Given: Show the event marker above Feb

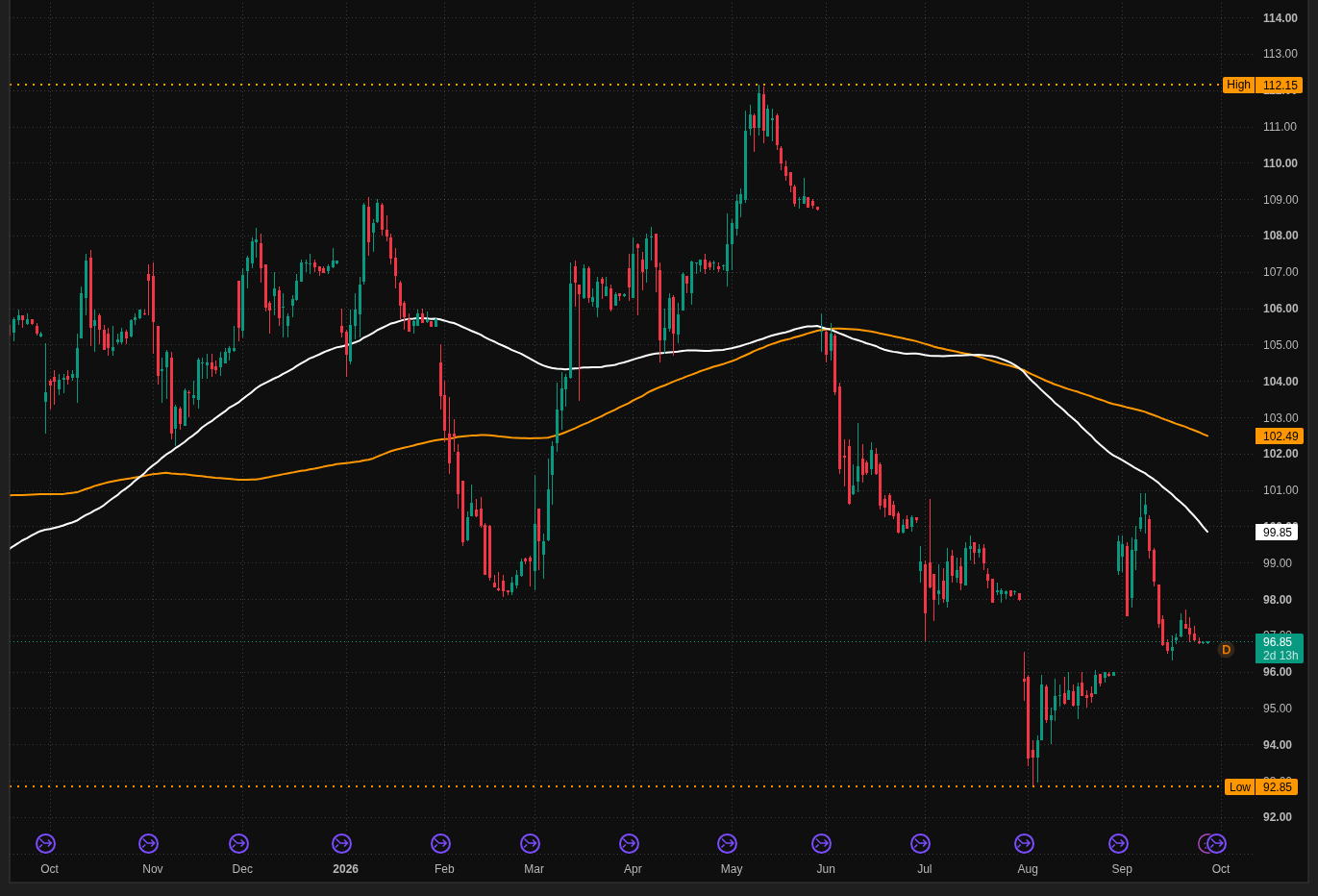Looking at the screenshot, I should click(440, 843).
